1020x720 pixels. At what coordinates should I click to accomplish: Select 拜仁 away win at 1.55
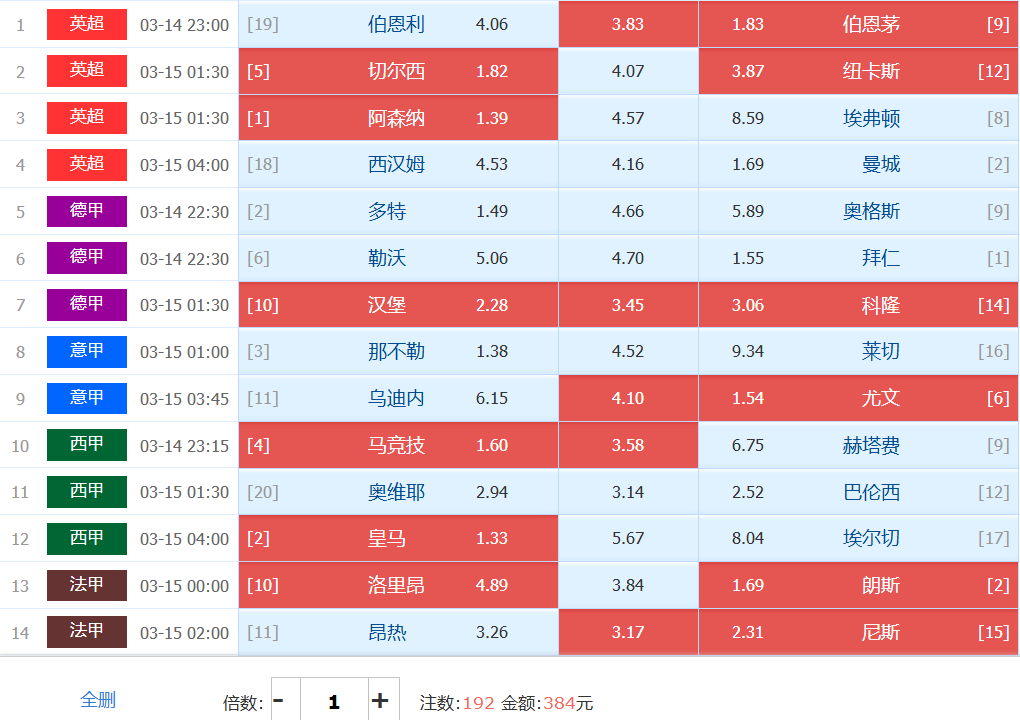tap(858, 259)
